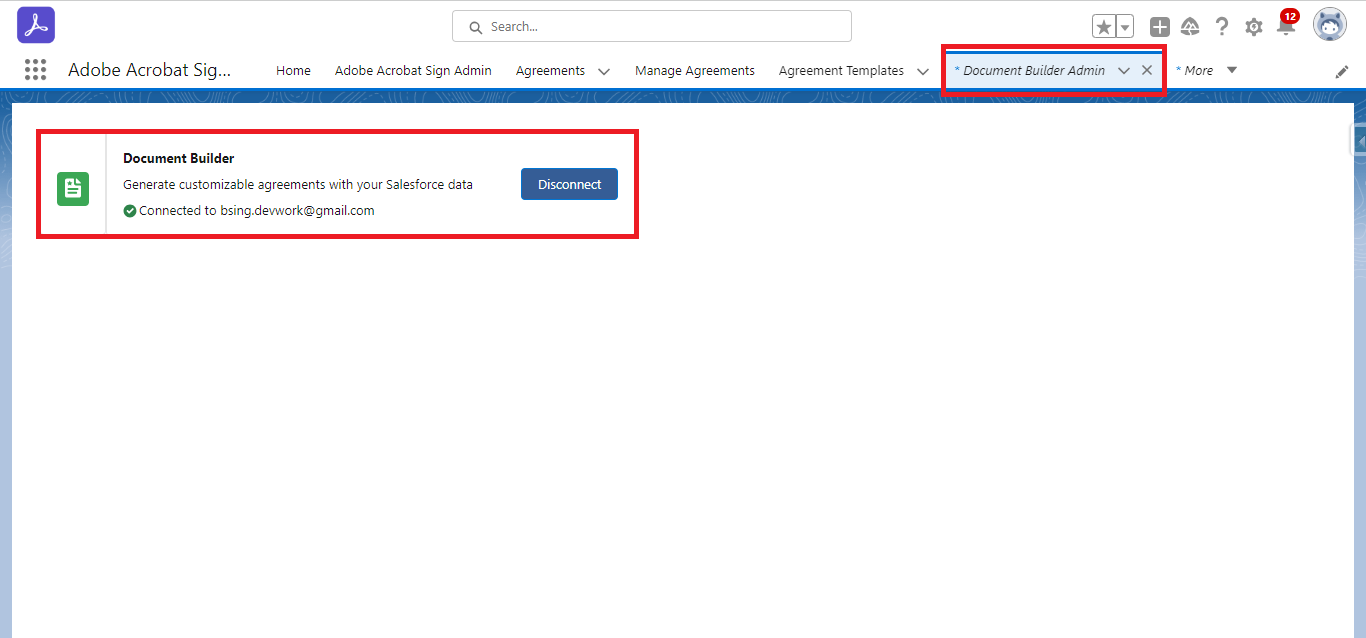Click the Adobe Acrobat Sign app logo
Image resolution: width=1366 pixels, height=638 pixels.
[36, 25]
